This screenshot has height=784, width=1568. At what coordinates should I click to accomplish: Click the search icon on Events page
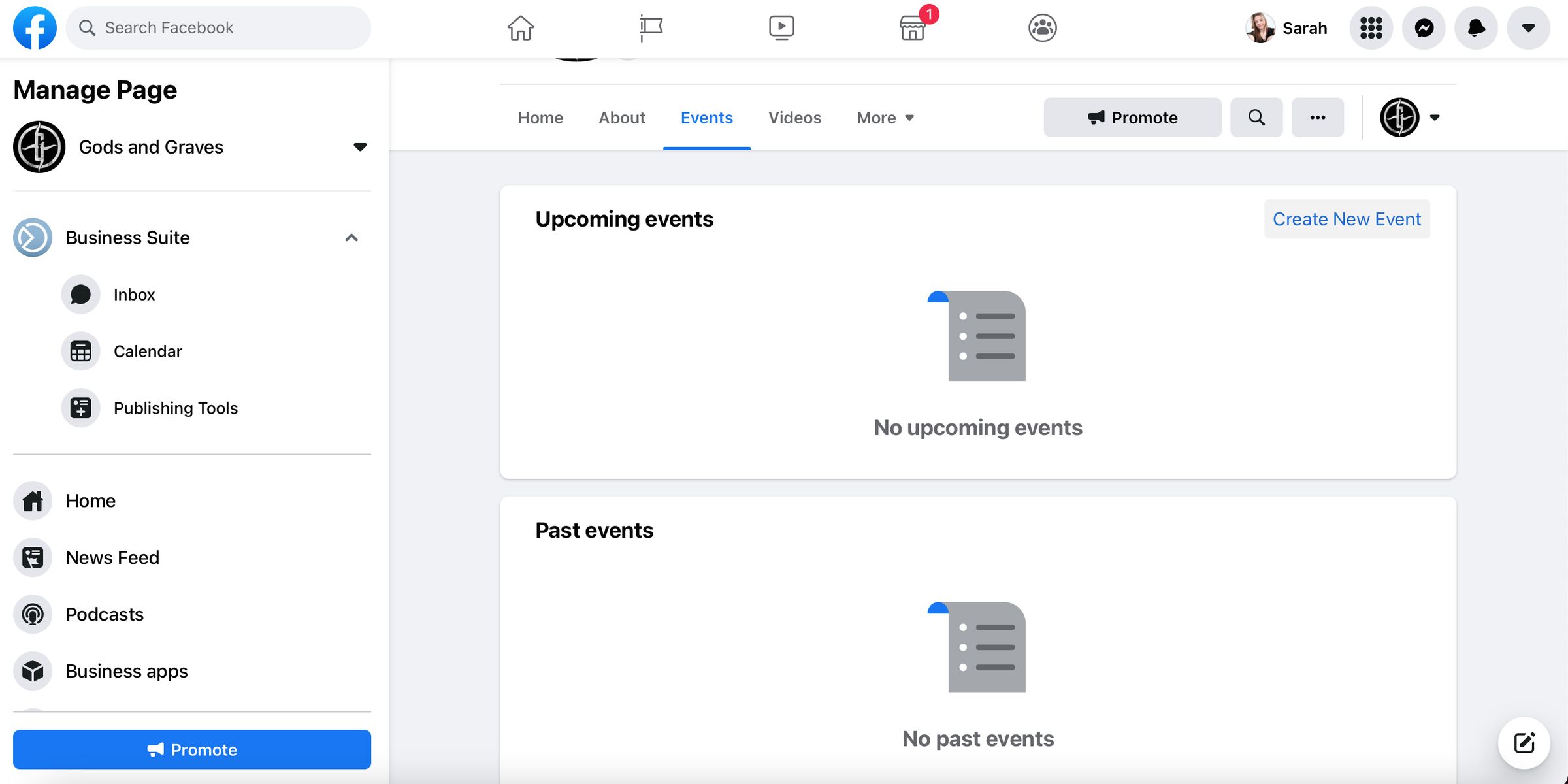pyautogui.click(x=1257, y=117)
